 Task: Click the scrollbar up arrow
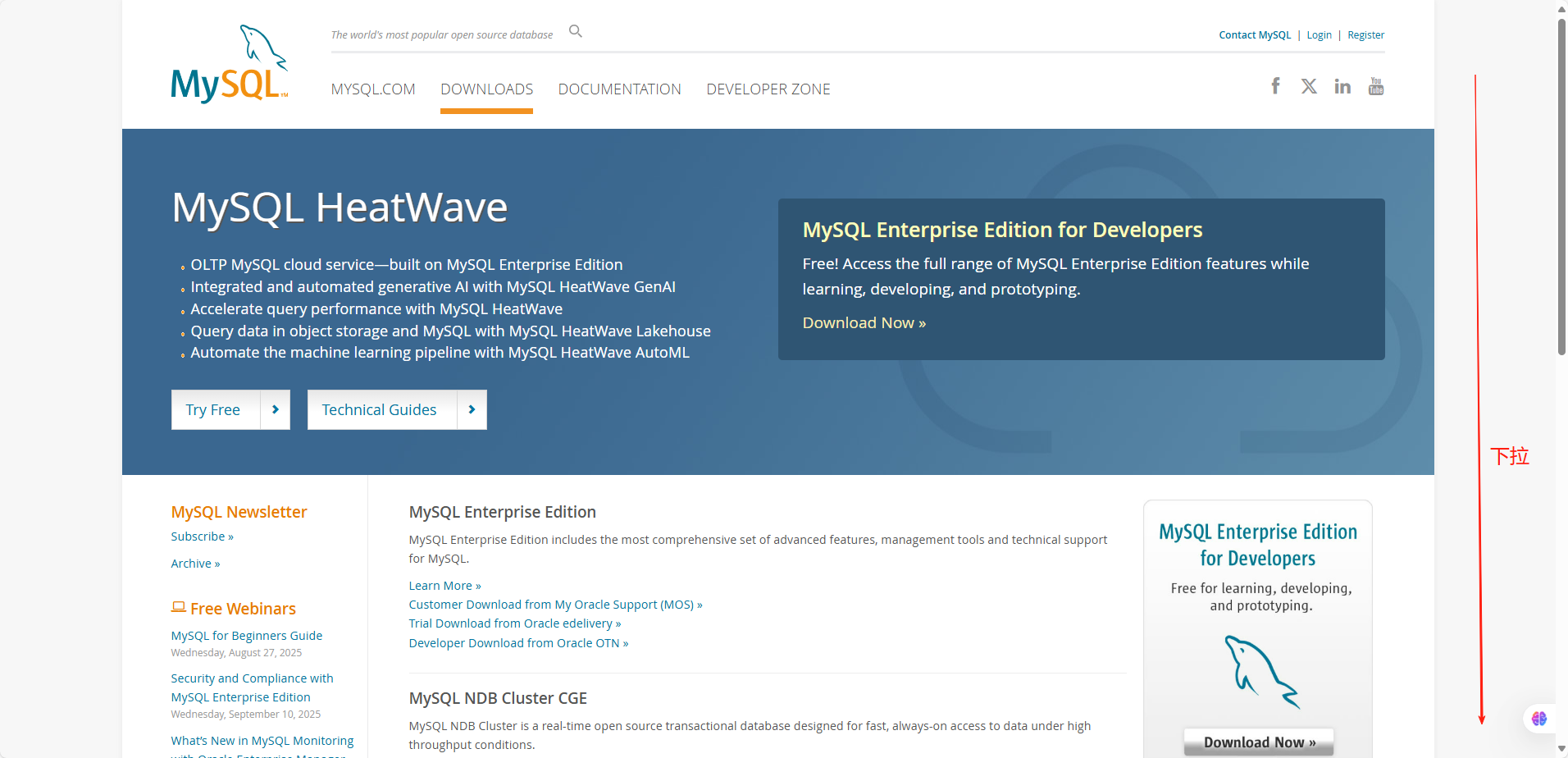pos(1561,8)
